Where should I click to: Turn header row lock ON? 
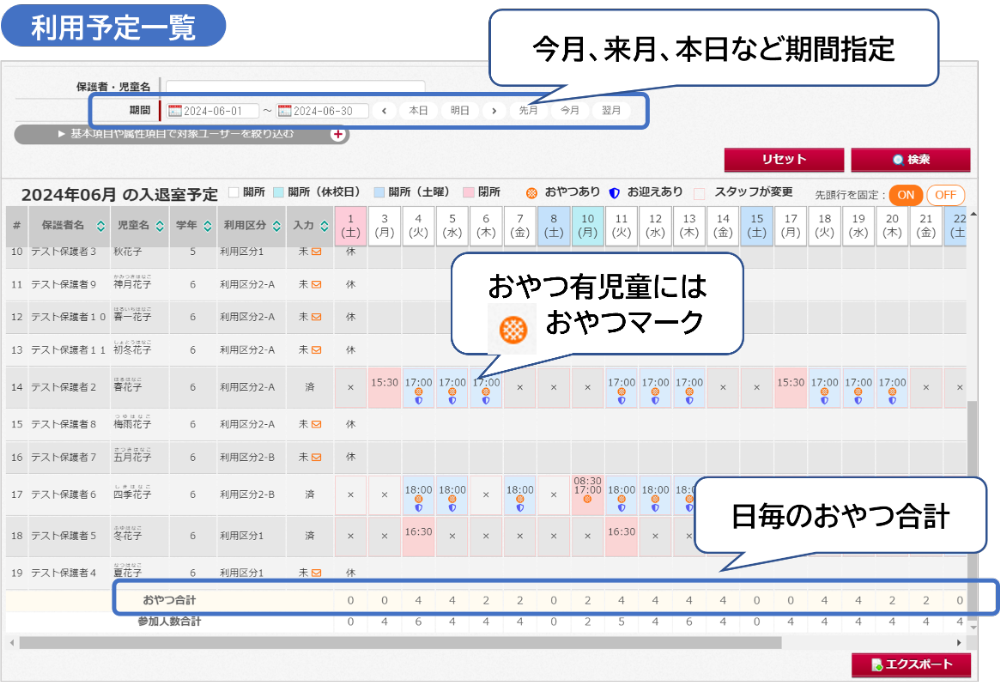click(906, 195)
